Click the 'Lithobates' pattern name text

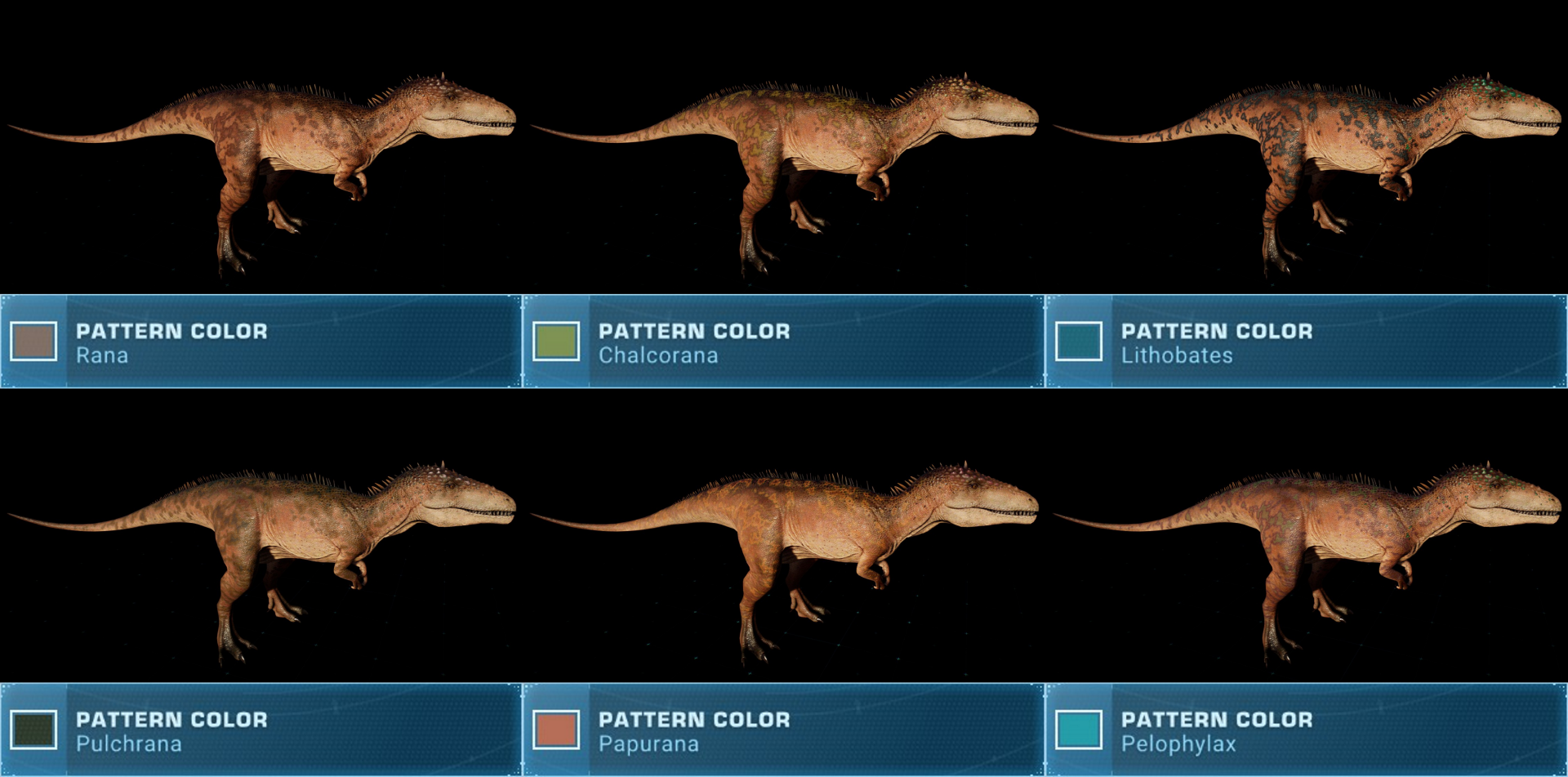1177,355
